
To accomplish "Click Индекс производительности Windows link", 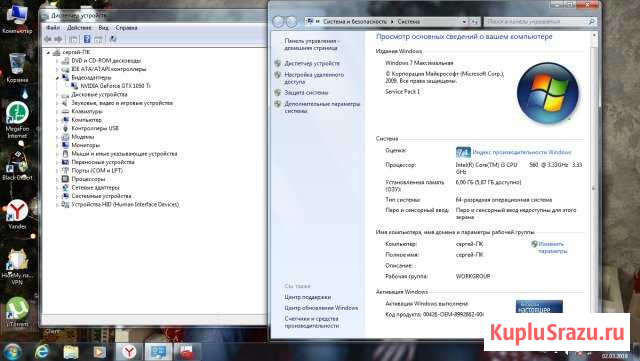I will (x=522, y=152).
